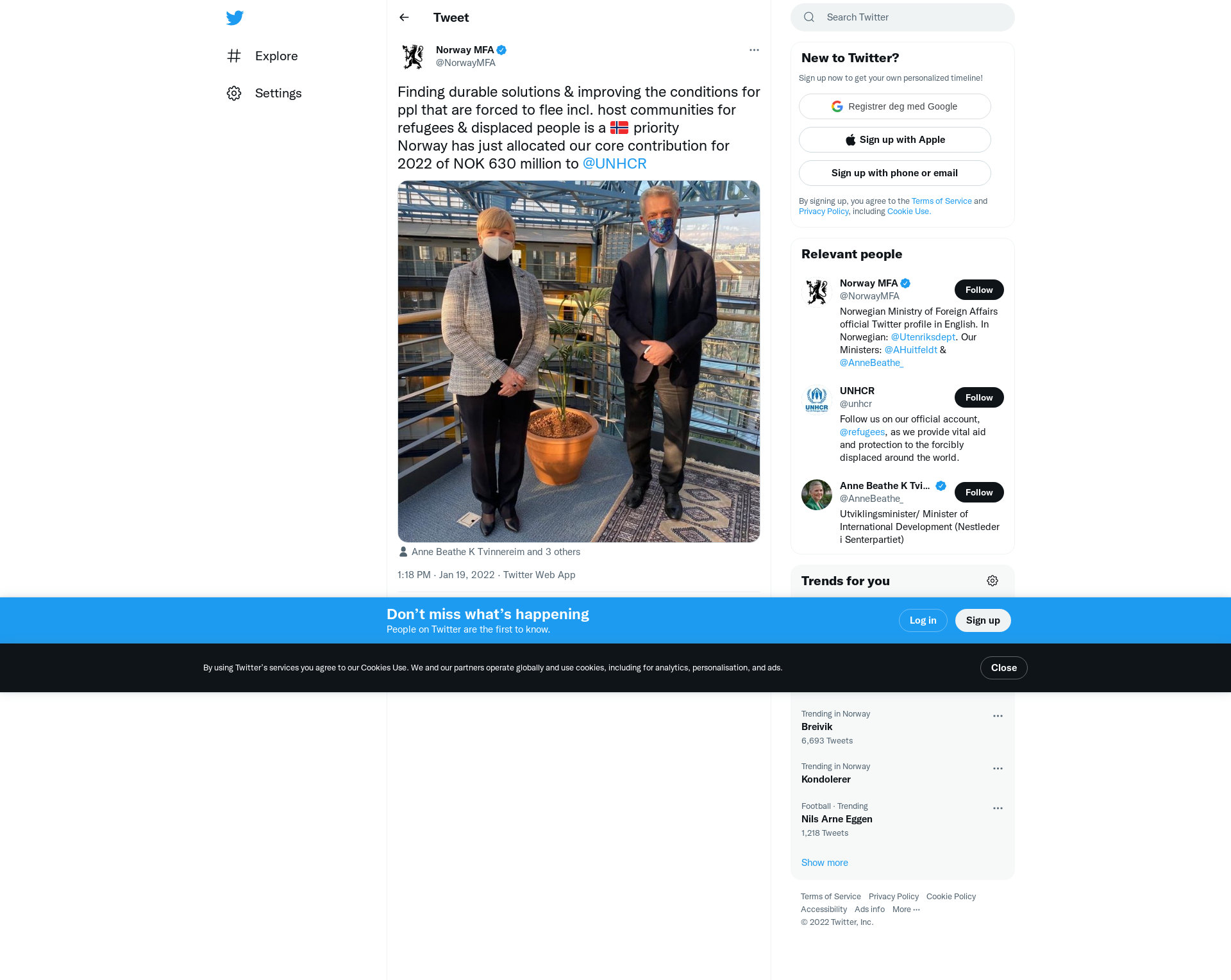Expand the footer More menu
Viewport: 1231px width, 980px height.
(x=906, y=909)
